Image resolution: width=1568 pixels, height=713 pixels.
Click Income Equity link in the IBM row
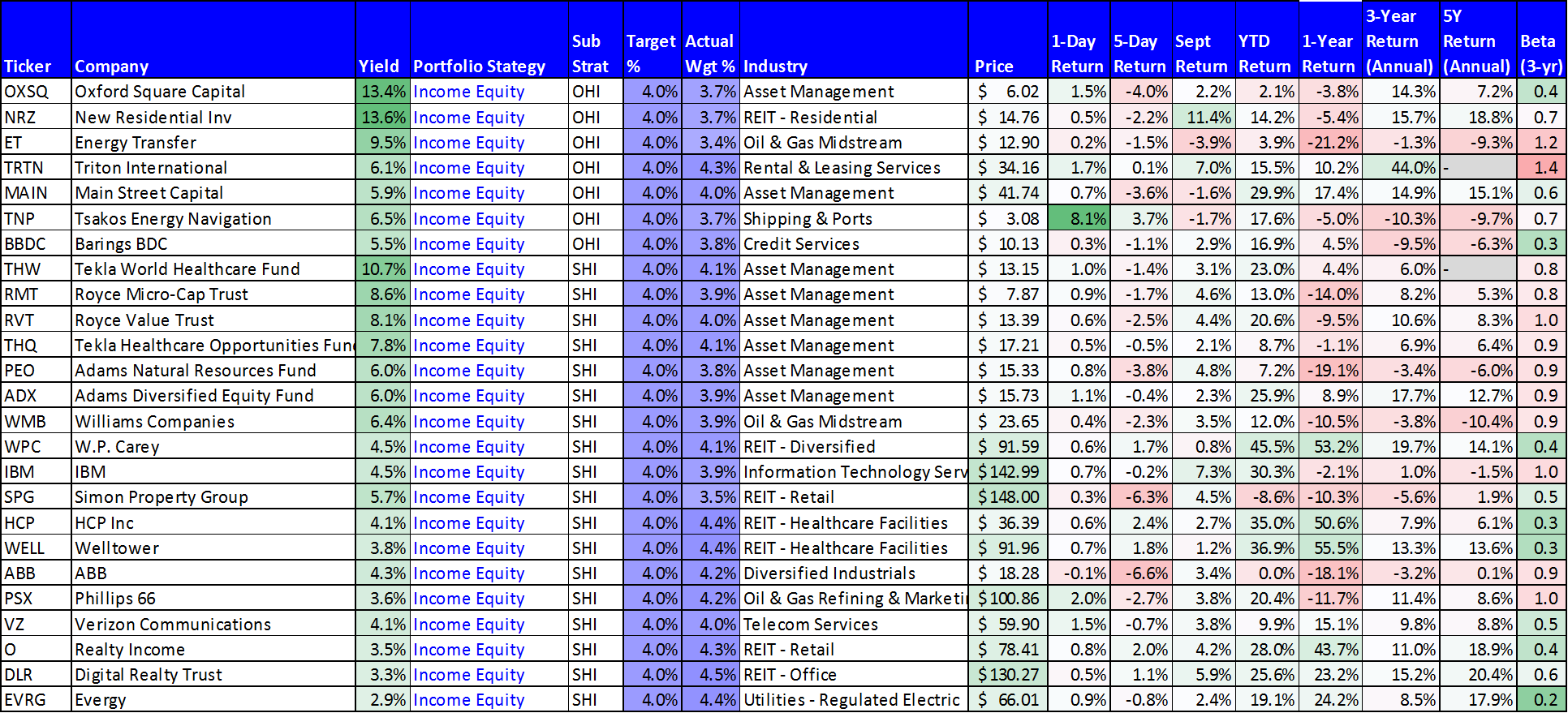point(468,472)
